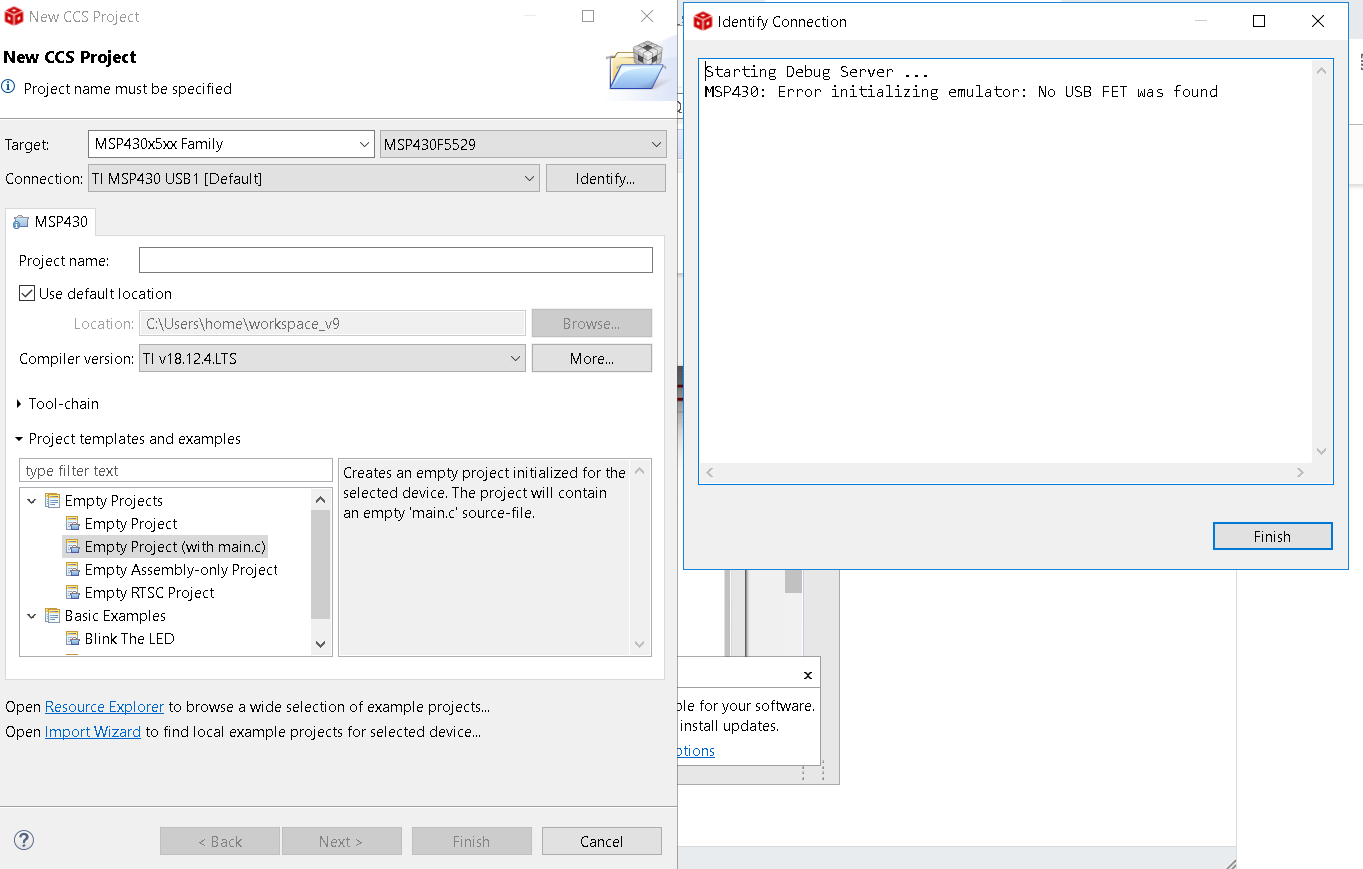Click the template description scrollbar down arrow
1363x869 pixels.
pyautogui.click(x=640, y=645)
